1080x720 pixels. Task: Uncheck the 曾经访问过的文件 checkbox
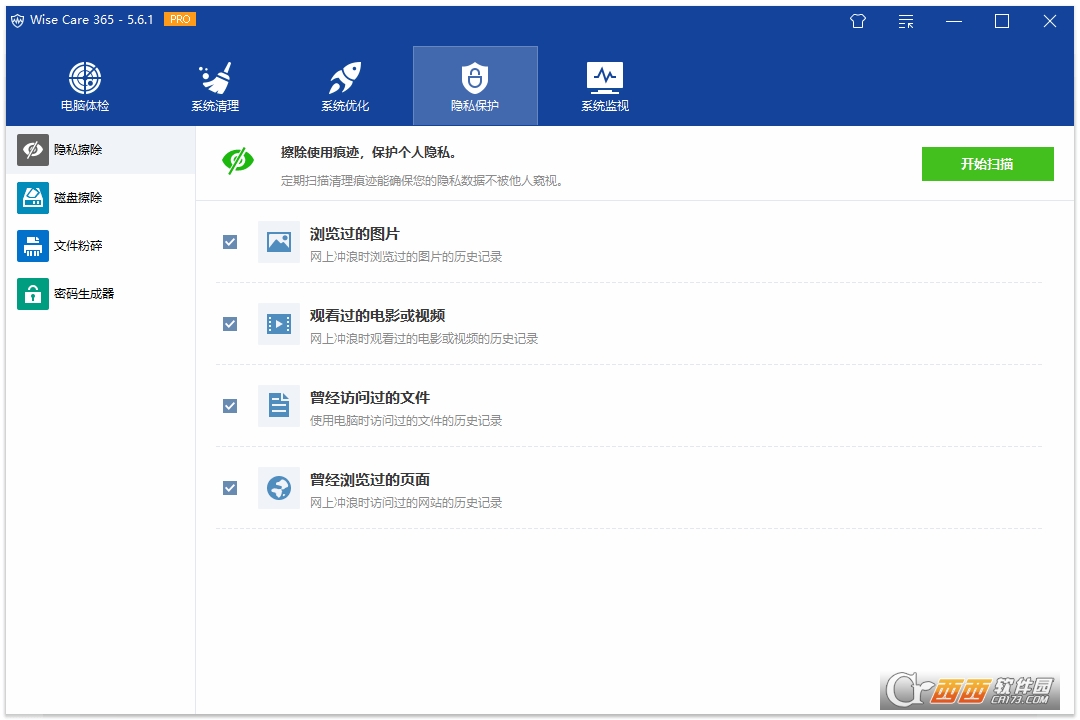coord(230,406)
